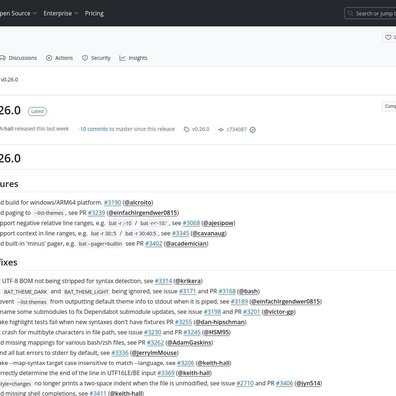Open issue #3230
This screenshot has width=396, height=396.
pos(153,332)
